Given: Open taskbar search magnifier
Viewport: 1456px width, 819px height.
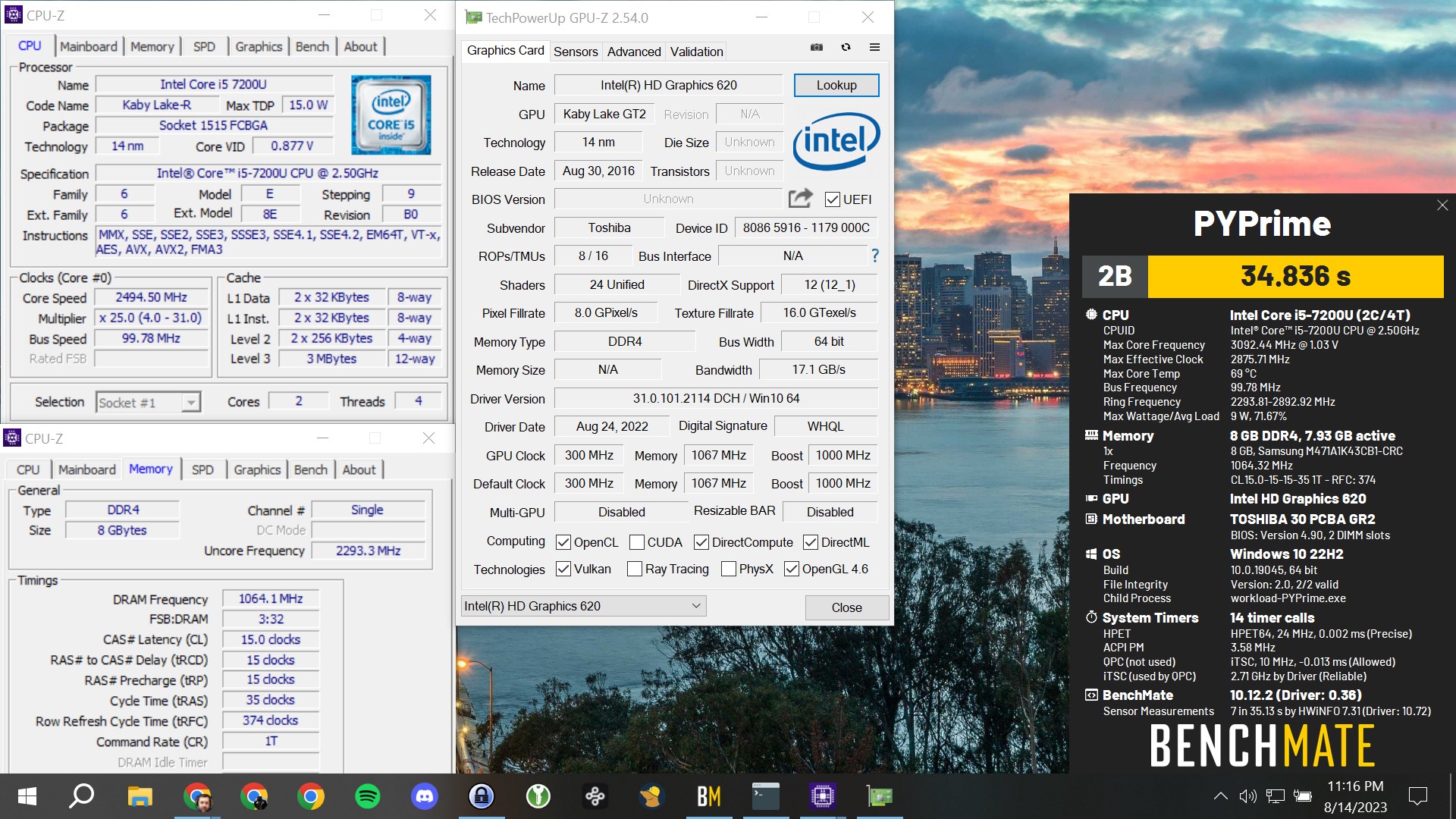Looking at the screenshot, I should tap(81, 796).
